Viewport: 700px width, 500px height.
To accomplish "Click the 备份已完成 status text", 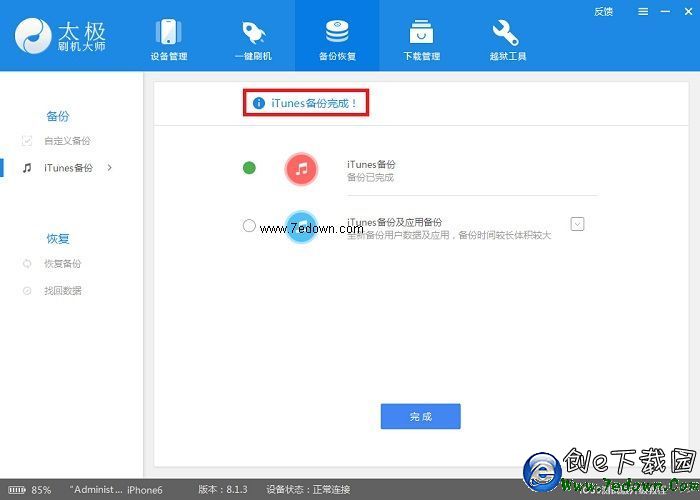I will click(x=370, y=178).
